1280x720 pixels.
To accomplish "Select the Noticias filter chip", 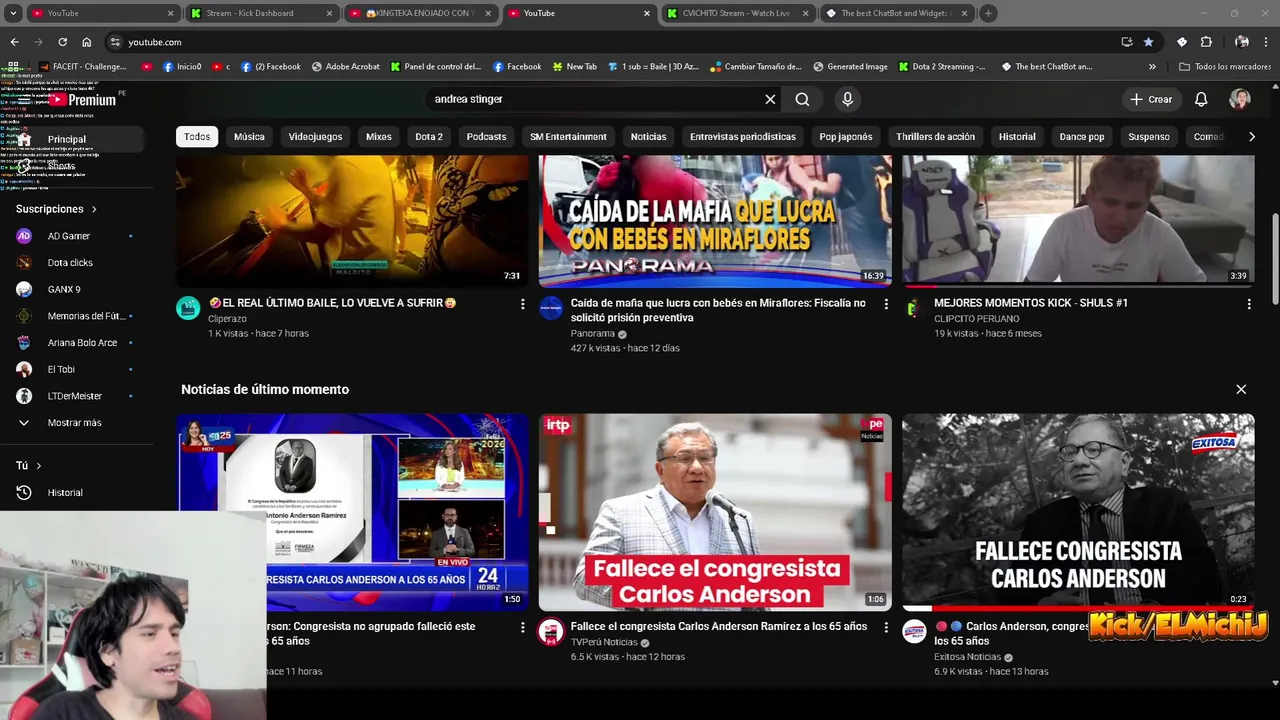I will (x=648, y=137).
